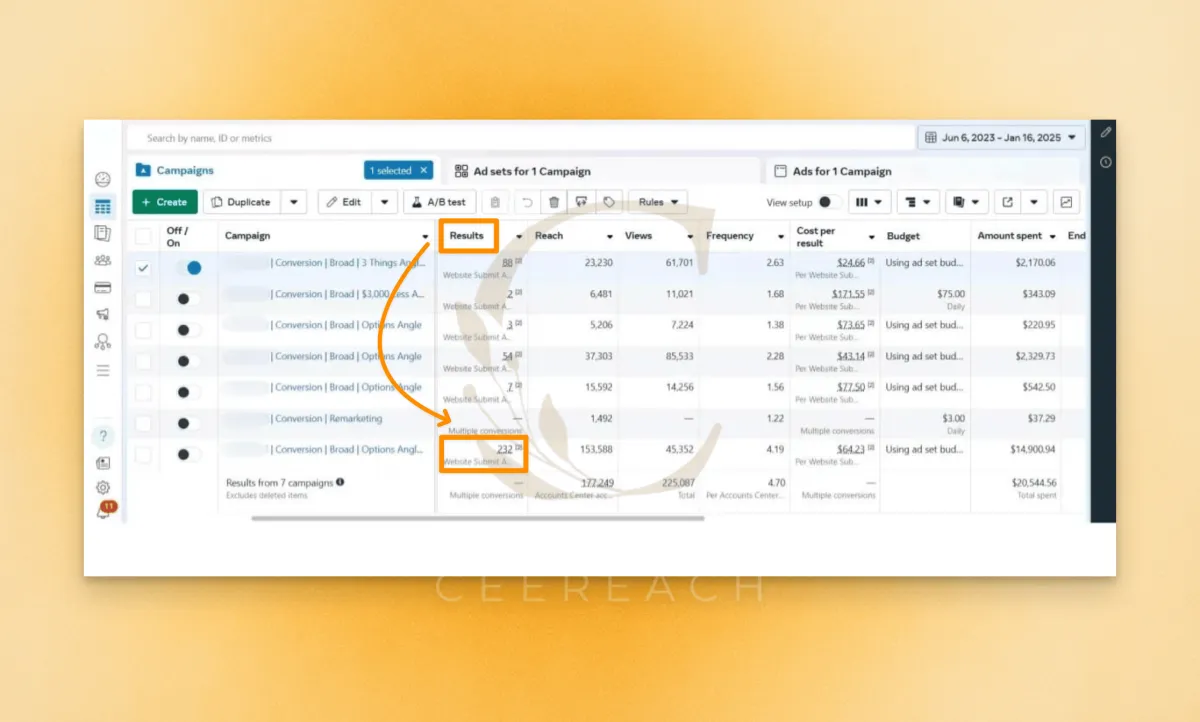Image resolution: width=1200 pixels, height=722 pixels.
Task: Tick the select-all checkbox in header row
Action: point(143,236)
